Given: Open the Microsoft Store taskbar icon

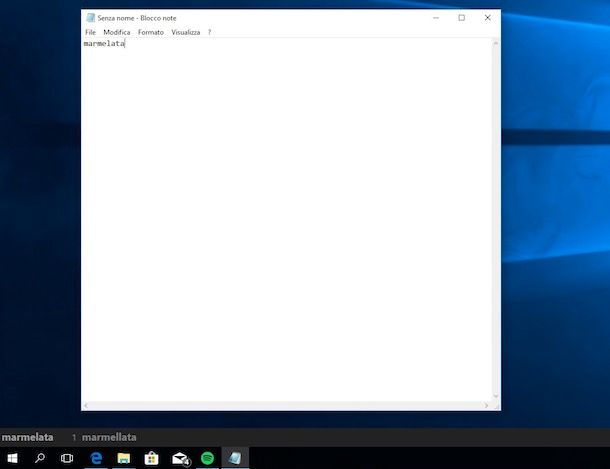Looking at the screenshot, I should click(x=151, y=458).
